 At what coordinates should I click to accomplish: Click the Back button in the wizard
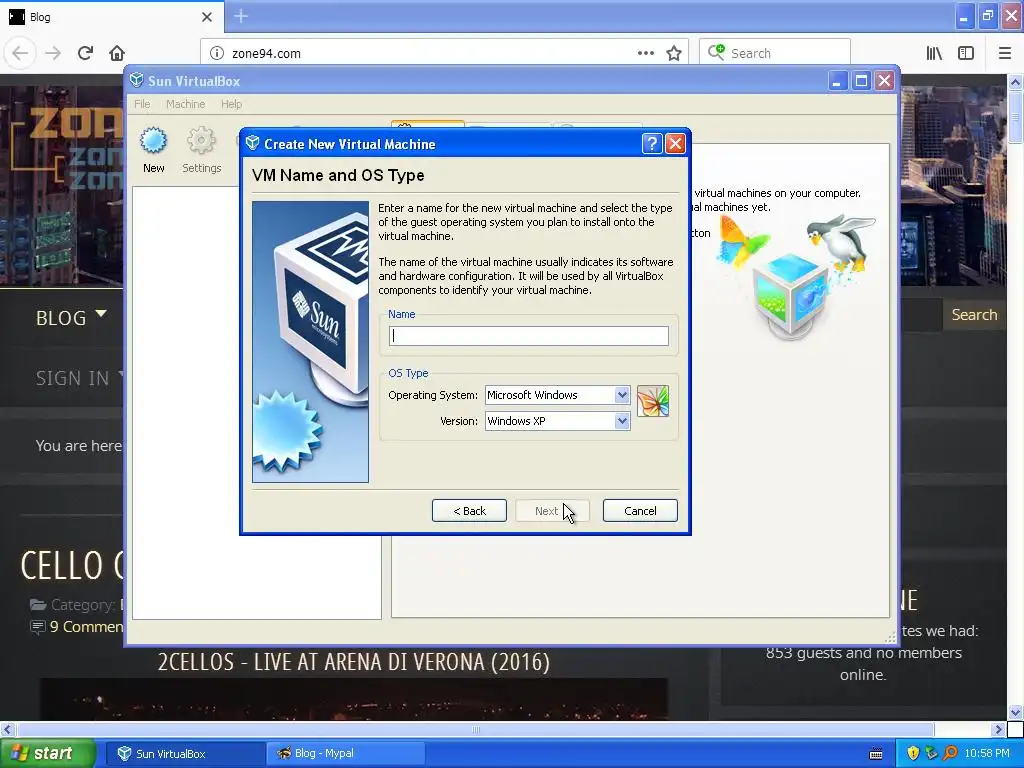point(469,511)
